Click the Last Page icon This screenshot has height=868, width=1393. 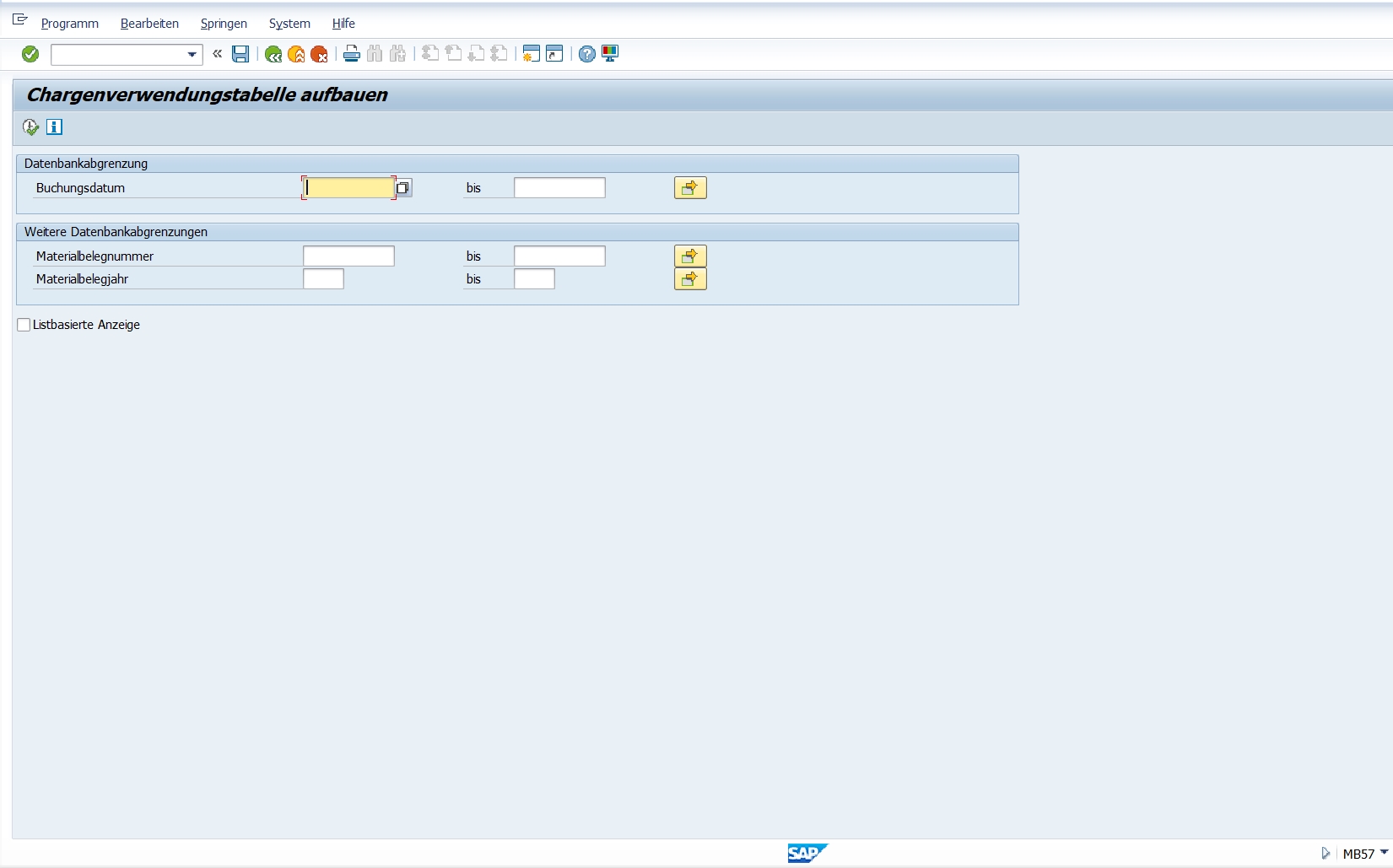(499, 54)
